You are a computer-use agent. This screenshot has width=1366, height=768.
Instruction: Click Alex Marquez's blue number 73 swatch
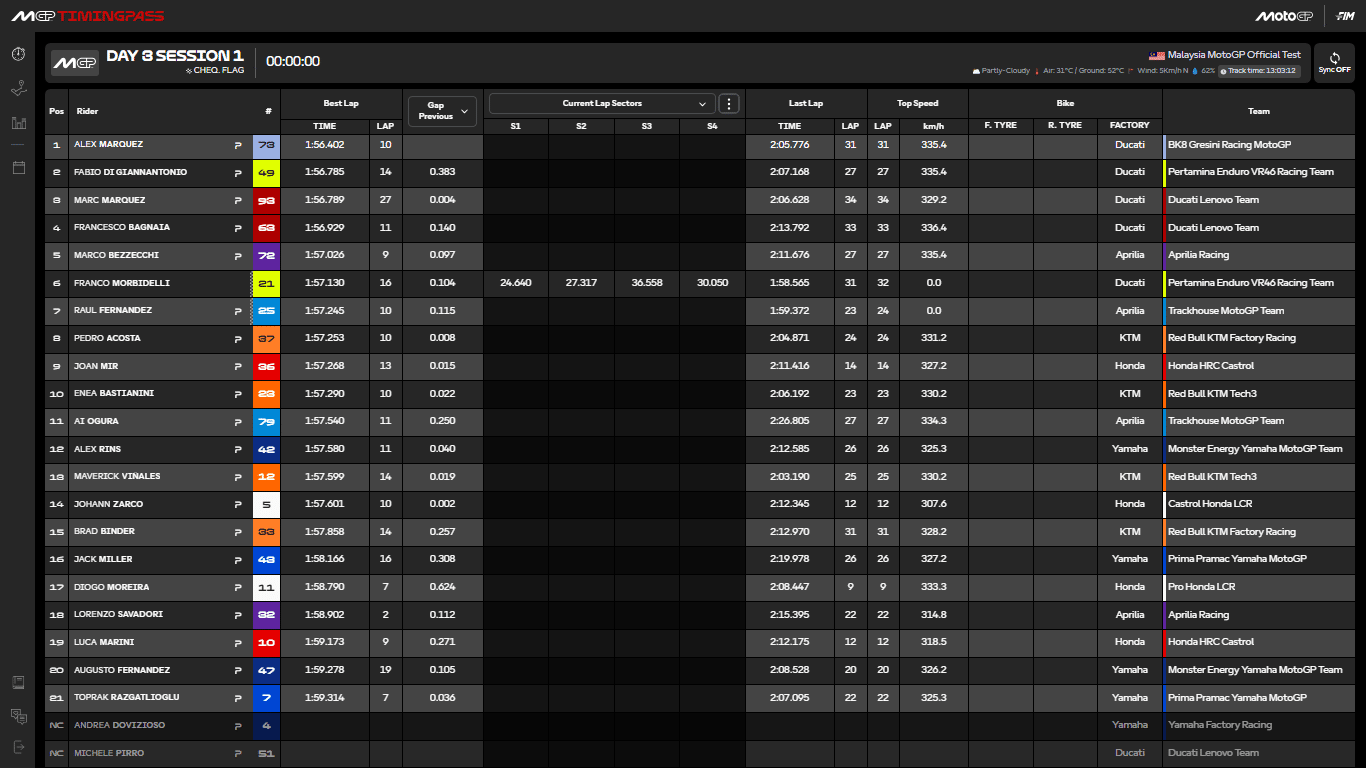266,145
